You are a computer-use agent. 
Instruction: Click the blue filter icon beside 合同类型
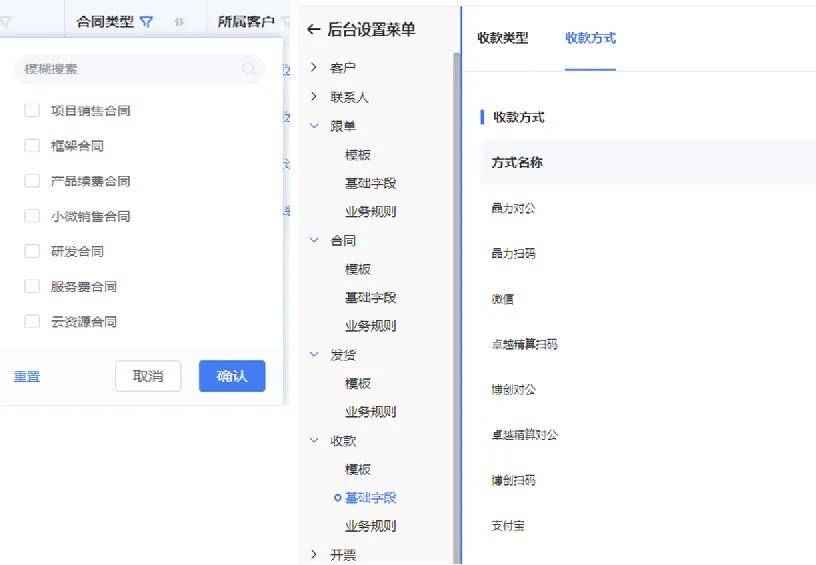click(x=147, y=21)
